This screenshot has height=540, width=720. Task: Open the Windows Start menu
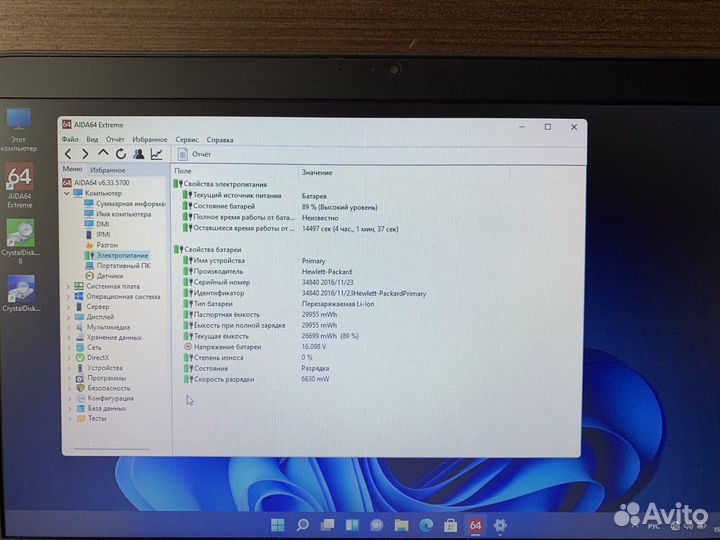point(278,525)
